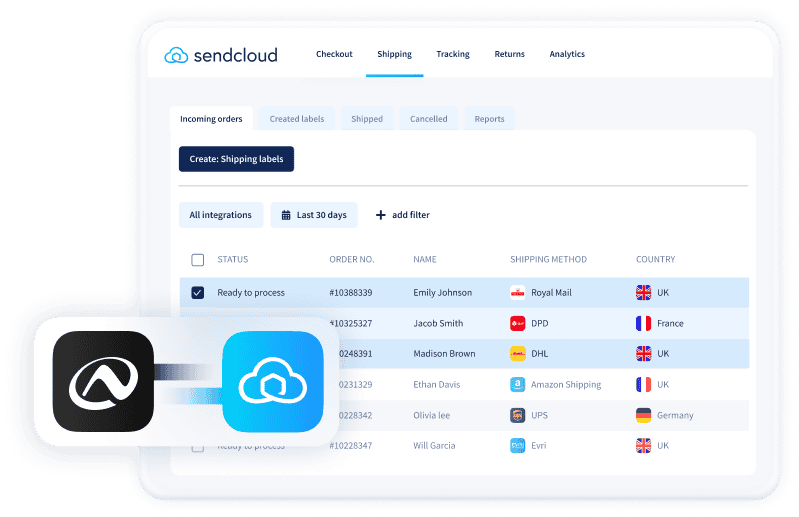Select the Emily Johnson name cell
Screen dimensions: 799x517
[x=442, y=292]
